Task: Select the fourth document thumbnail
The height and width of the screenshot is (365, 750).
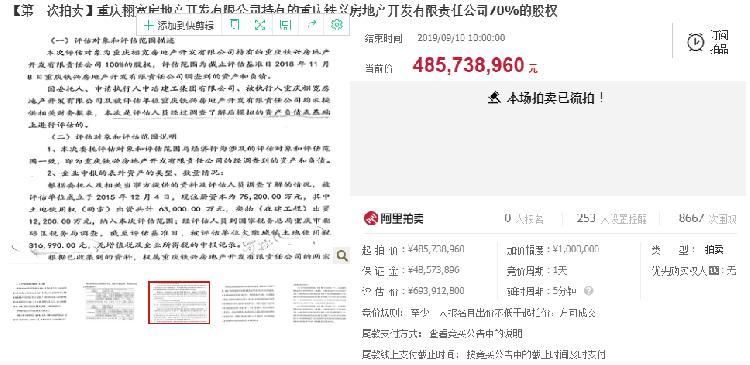Action: pyautogui.click(x=250, y=302)
